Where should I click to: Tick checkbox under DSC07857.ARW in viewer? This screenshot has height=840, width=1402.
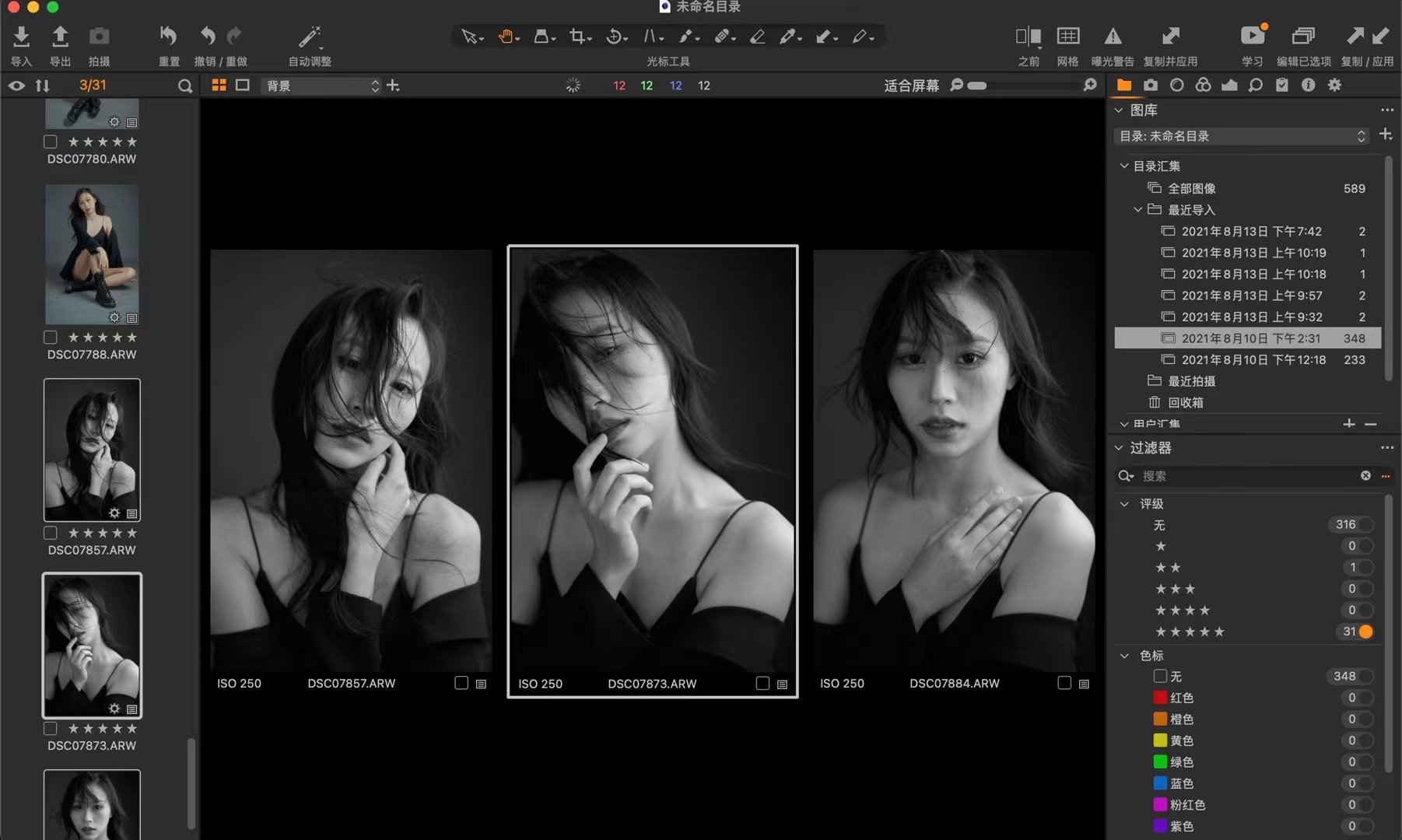point(461,683)
